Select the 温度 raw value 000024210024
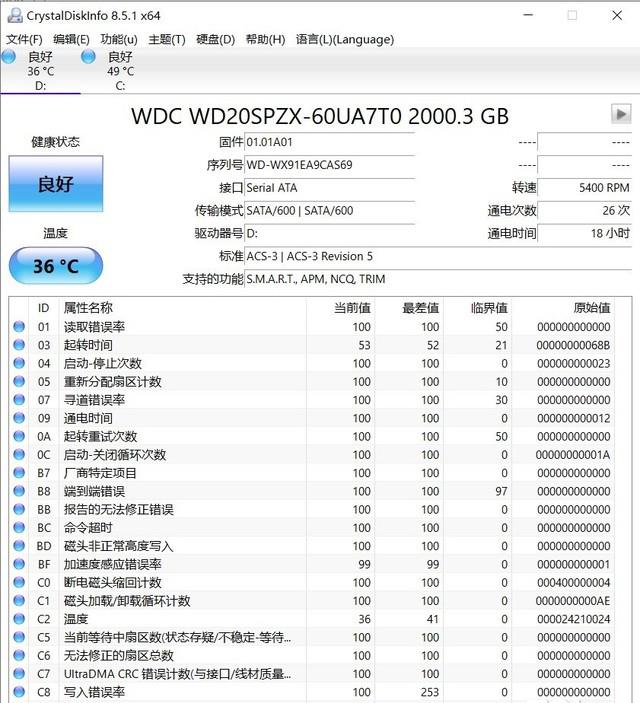Image resolution: width=640 pixels, height=703 pixels. pyautogui.click(x=574, y=619)
